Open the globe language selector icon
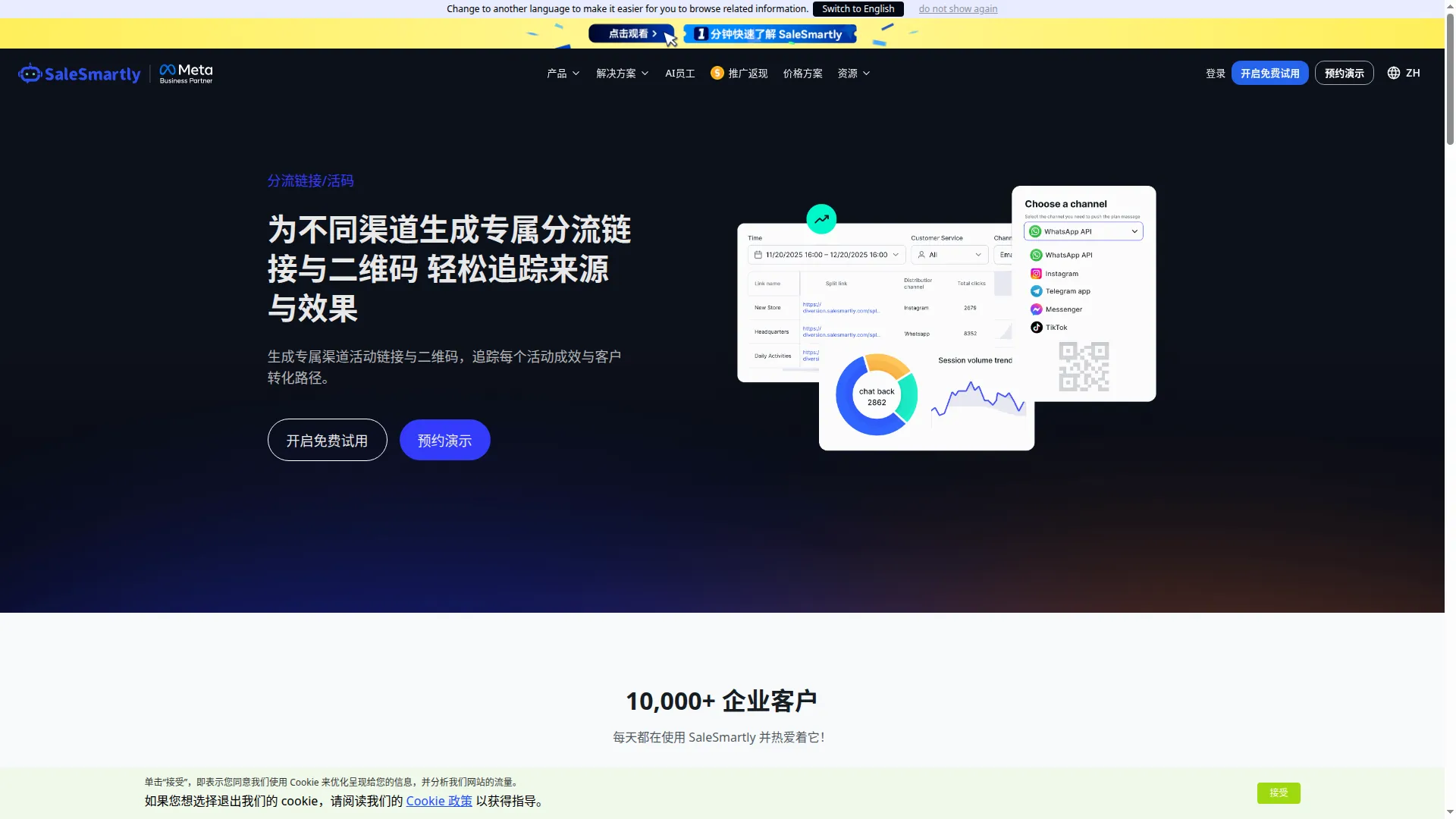1456x819 pixels. (x=1394, y=73)
